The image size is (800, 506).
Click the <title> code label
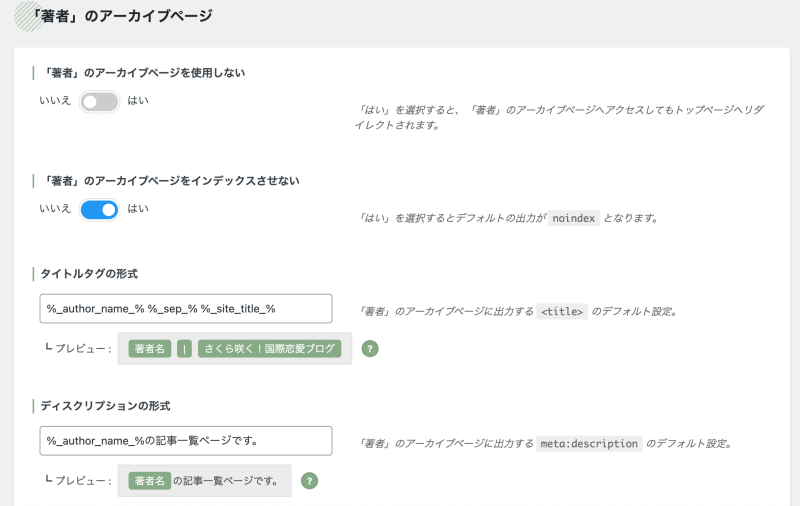pos(562,311)
